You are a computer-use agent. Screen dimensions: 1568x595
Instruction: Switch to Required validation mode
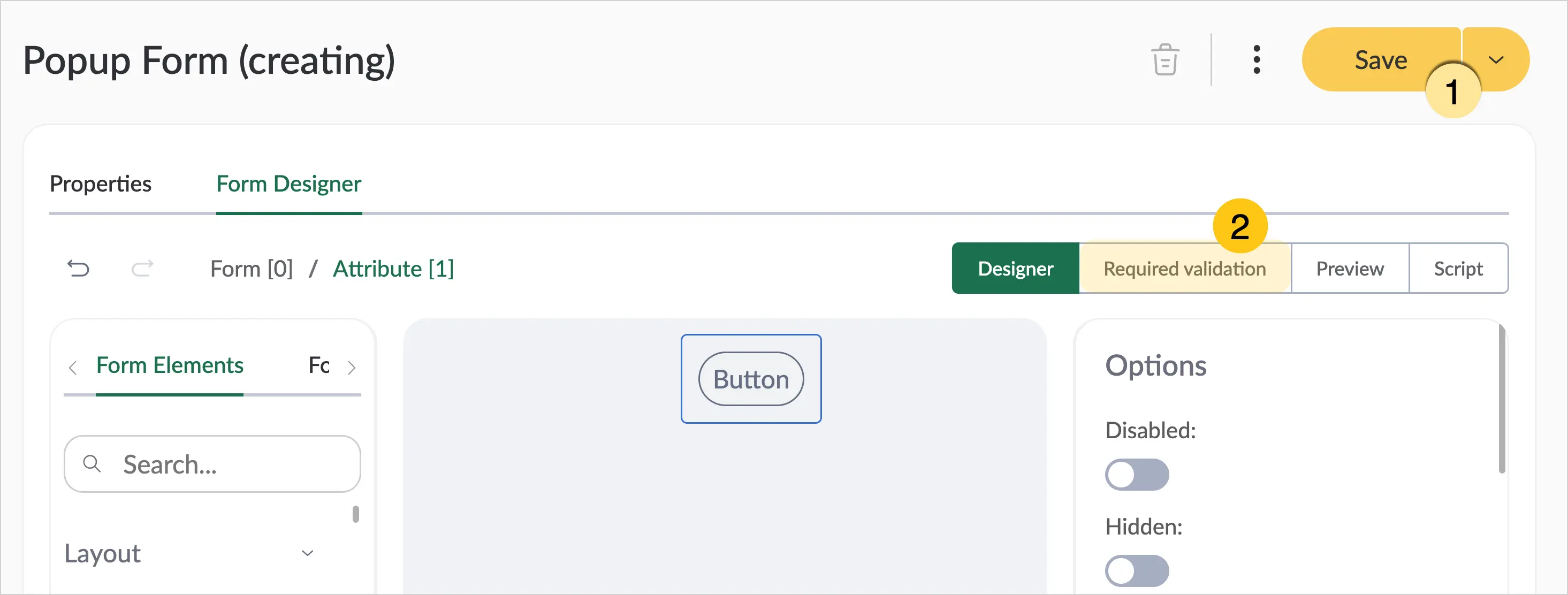tap(1184, 268)
